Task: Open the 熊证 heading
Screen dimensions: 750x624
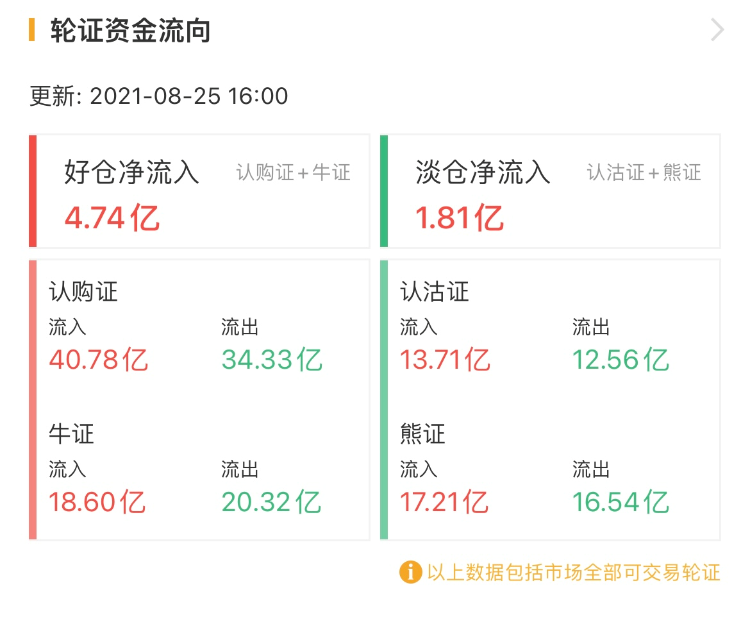Action: pos(422,434)
